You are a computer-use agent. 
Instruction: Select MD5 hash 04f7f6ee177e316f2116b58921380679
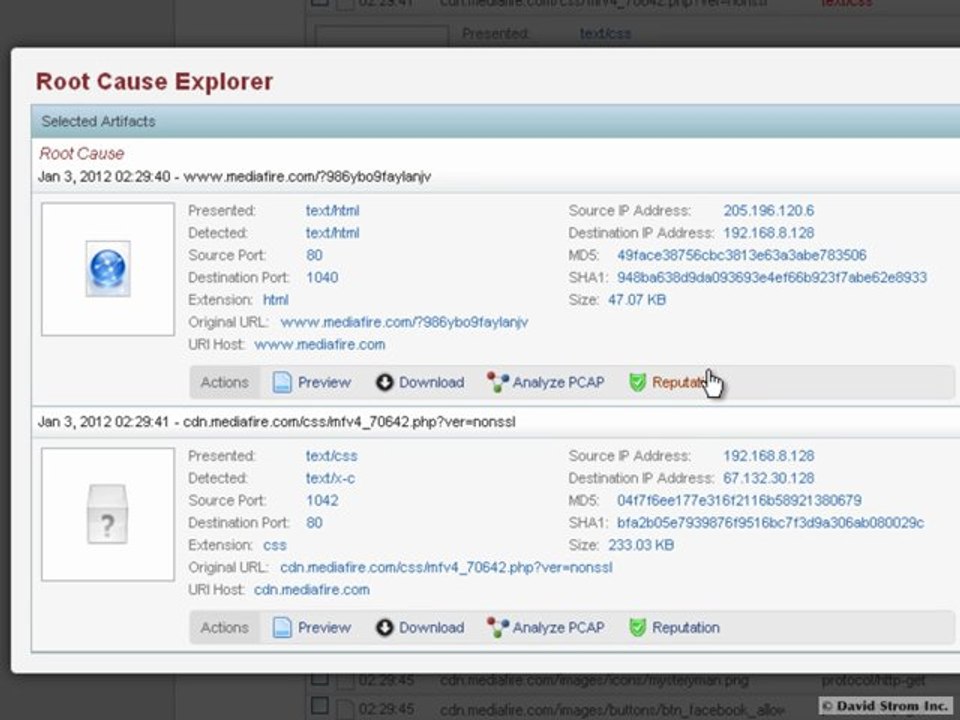click(x=739, y=501)
